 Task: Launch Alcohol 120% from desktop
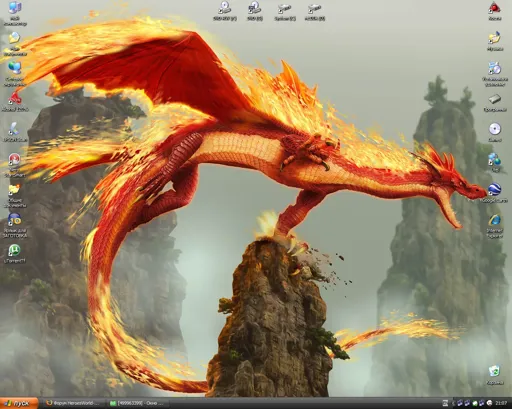point(15,102)
